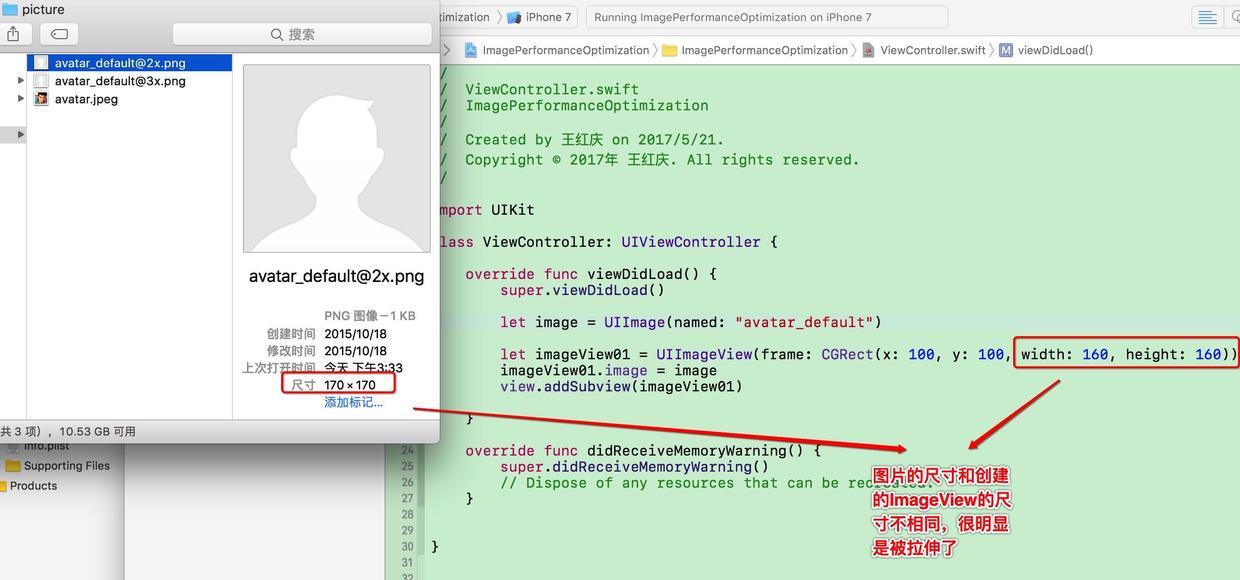Click the avatar_default@2x.png file icon
This screenshot has width=1240, height=580.
coord(41,62)
